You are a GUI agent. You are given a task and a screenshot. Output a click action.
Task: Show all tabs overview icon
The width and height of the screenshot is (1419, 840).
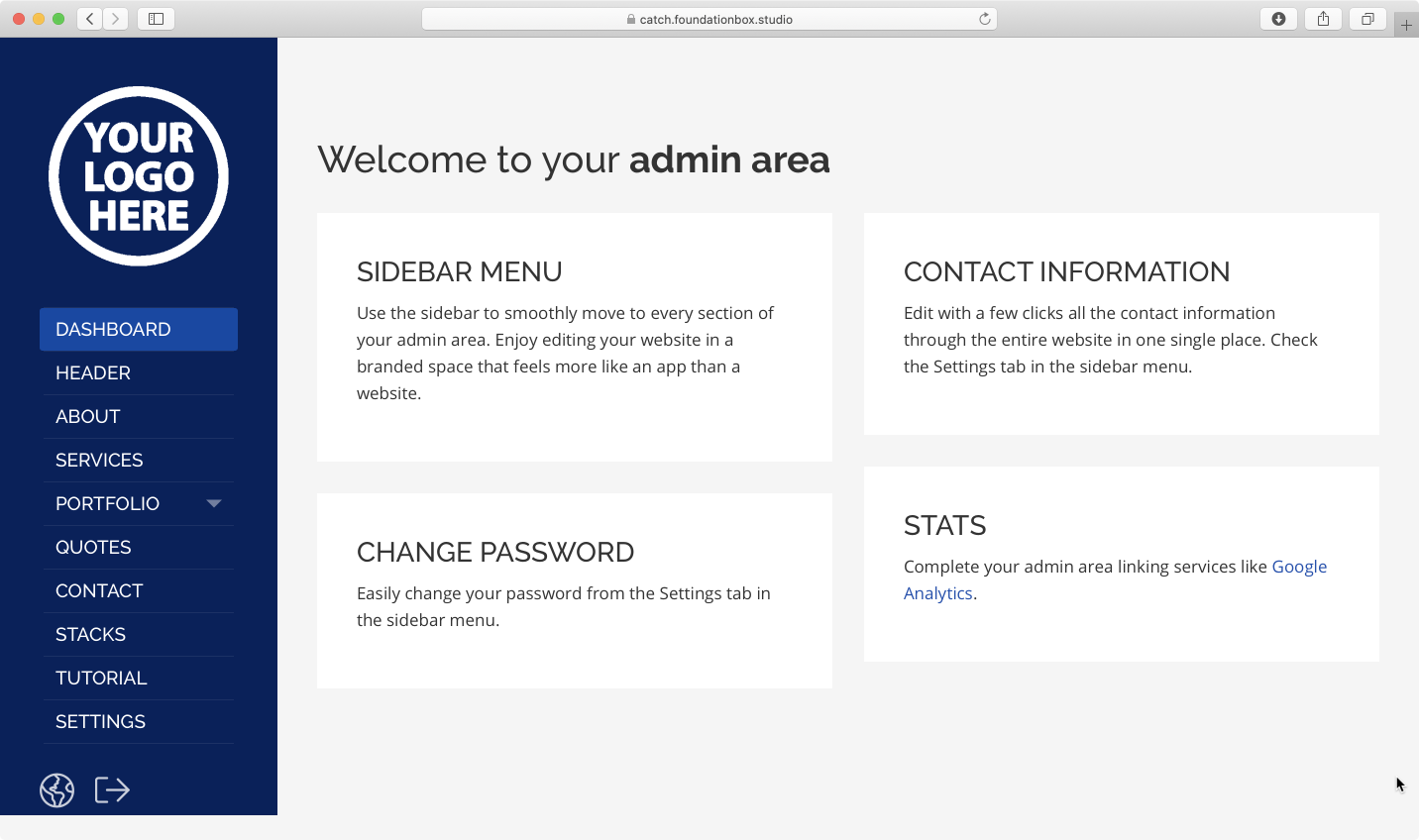point(1367,19)
